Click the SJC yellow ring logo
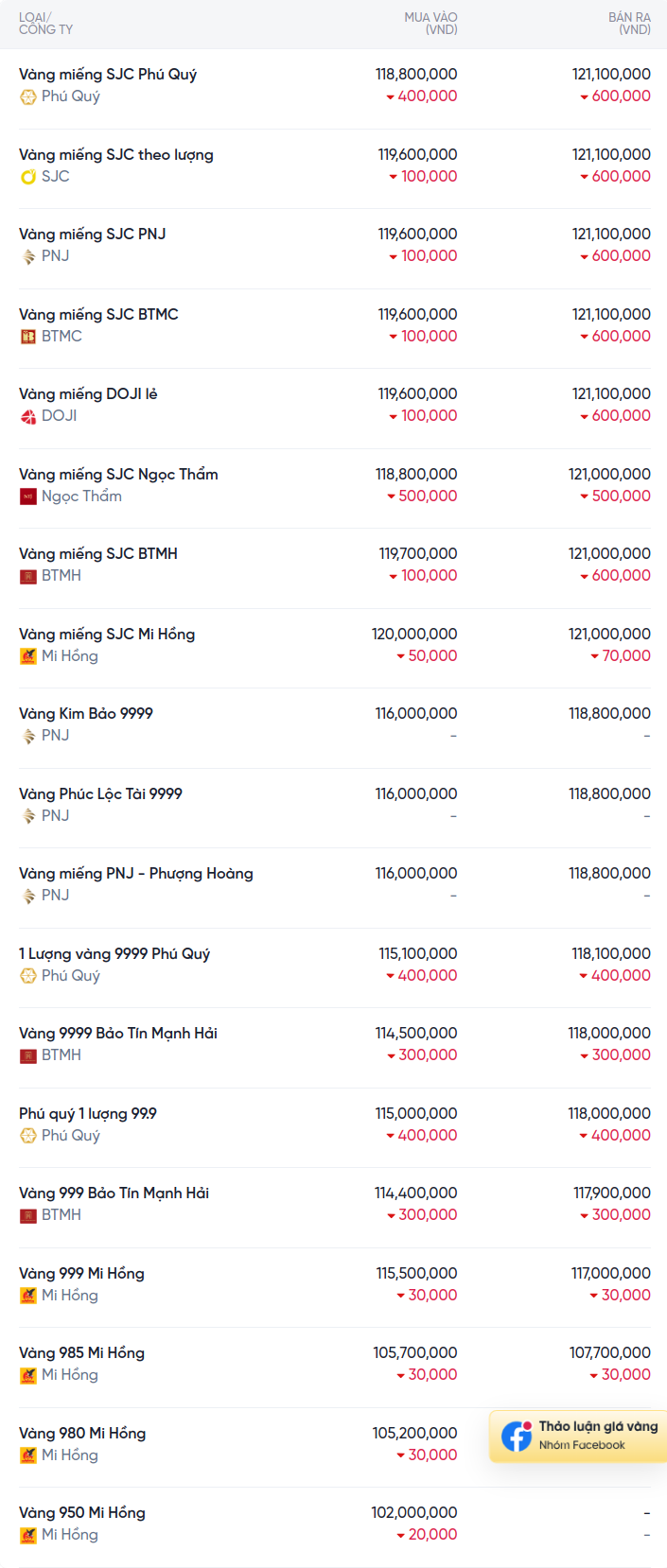This screenshot has width=667, height=1568. click(28, 176)
